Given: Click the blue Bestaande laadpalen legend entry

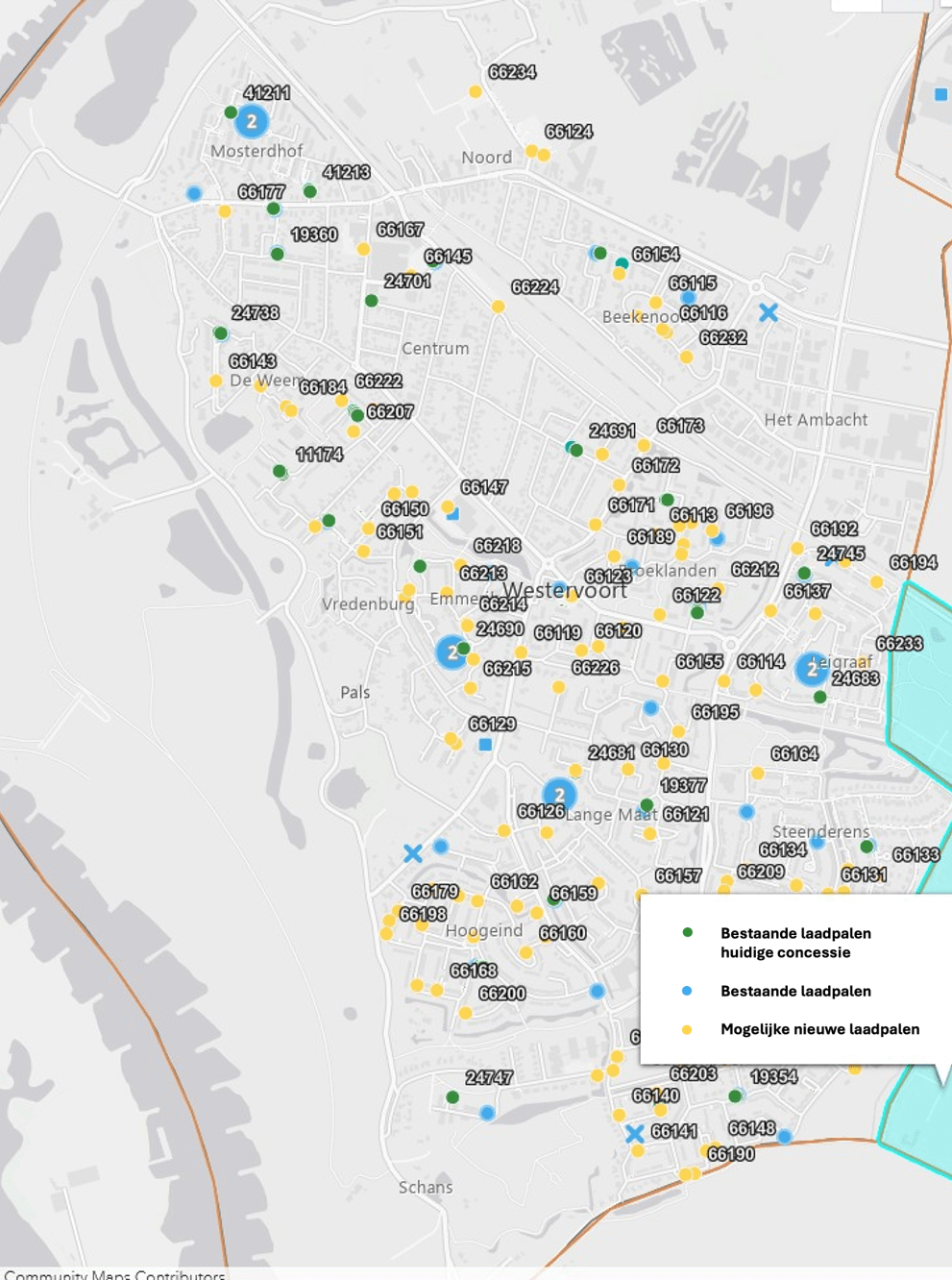Looking at the screenshot, I should click(x=795, y=991).
